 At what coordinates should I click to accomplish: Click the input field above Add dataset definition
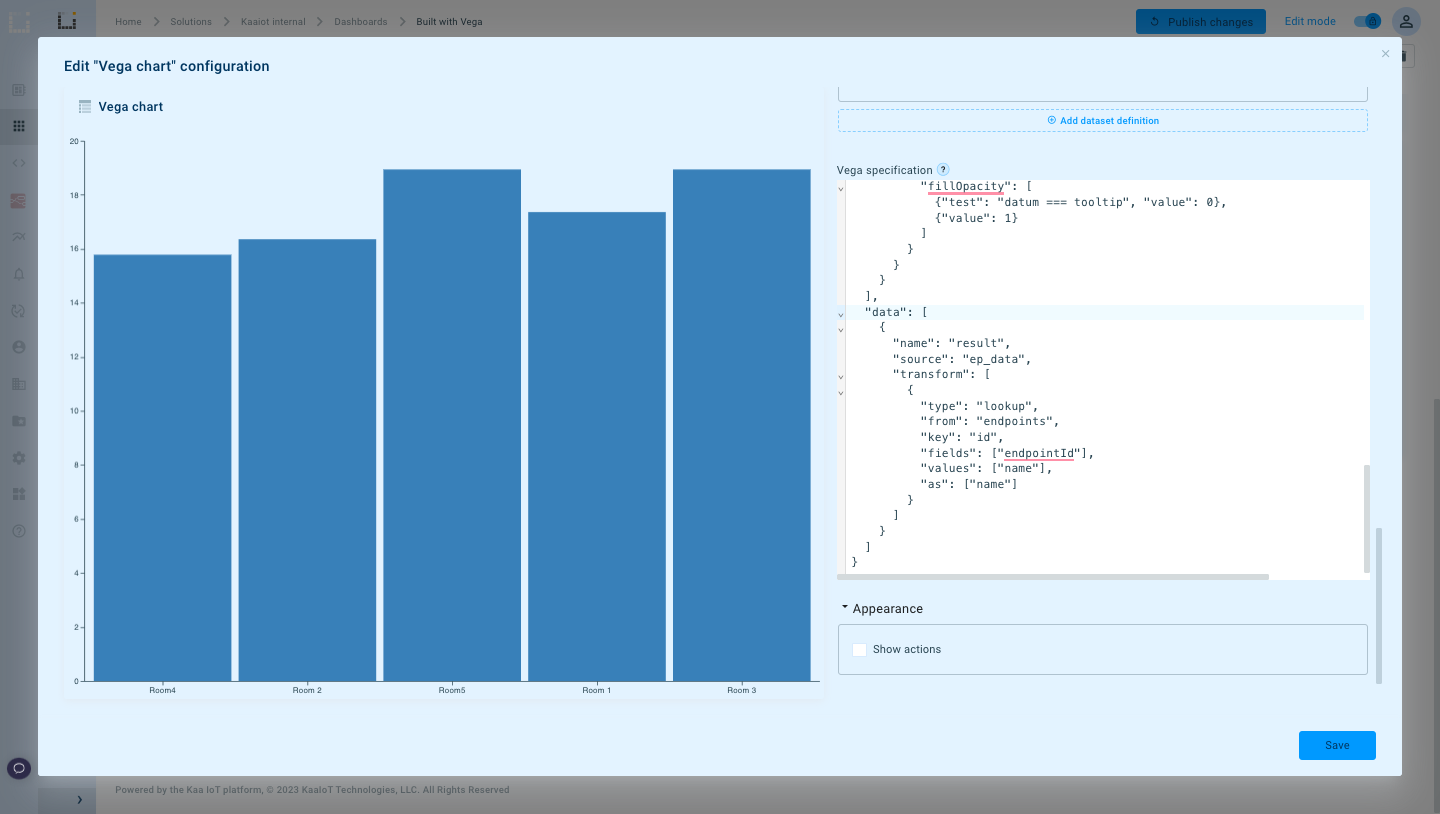coord(1102,93)
